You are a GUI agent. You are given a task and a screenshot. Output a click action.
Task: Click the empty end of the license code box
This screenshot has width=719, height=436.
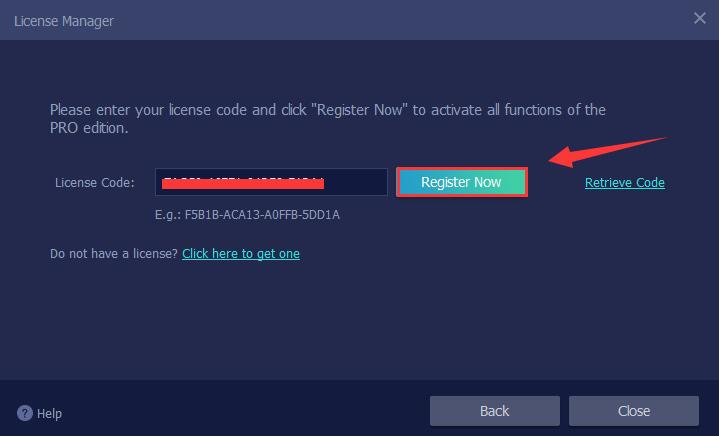(x=356, y=182)
